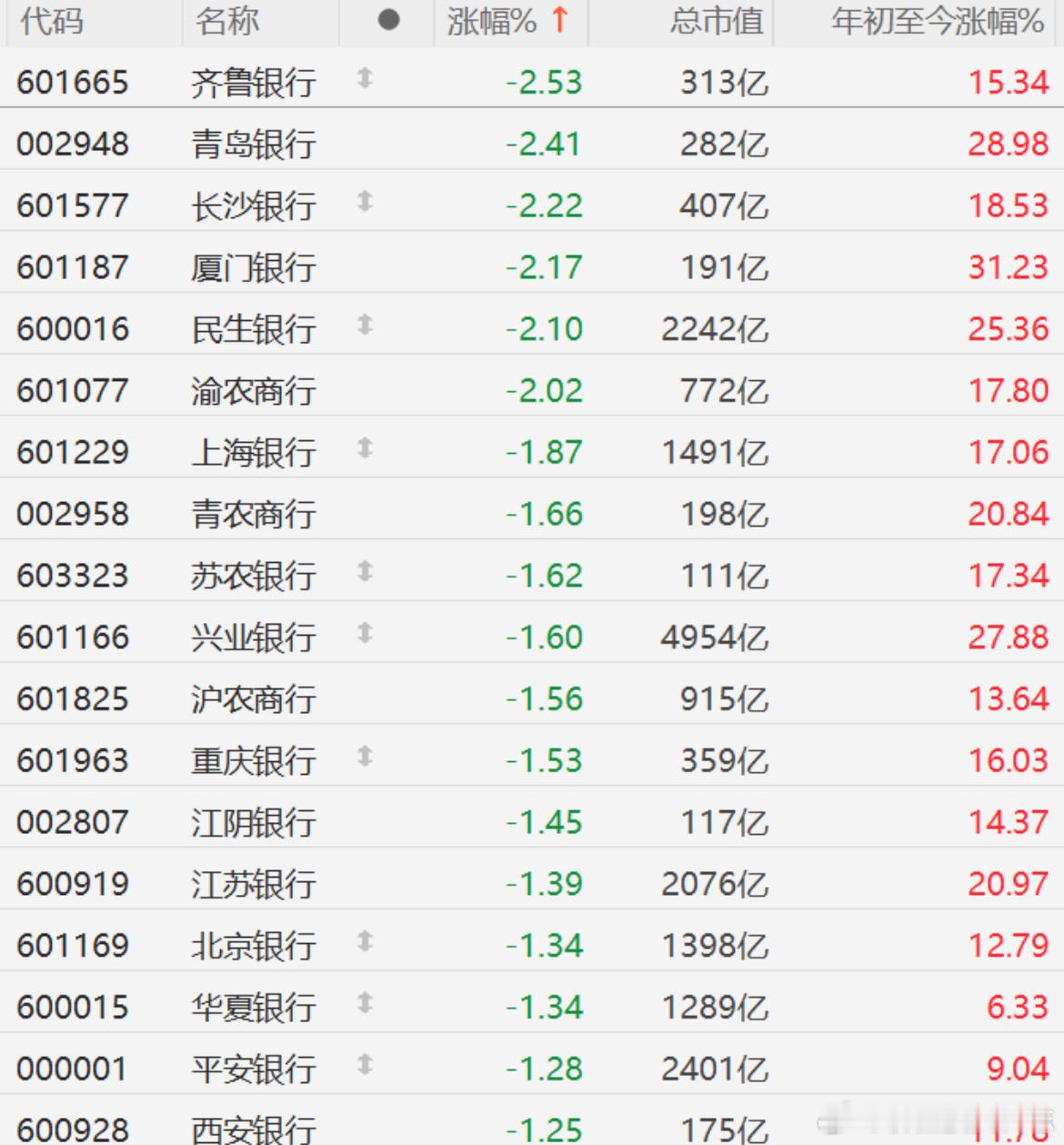This screenshot has height=1145, width=1064.
Task: Click the 总市值 column header
Action: click(717, 21)
